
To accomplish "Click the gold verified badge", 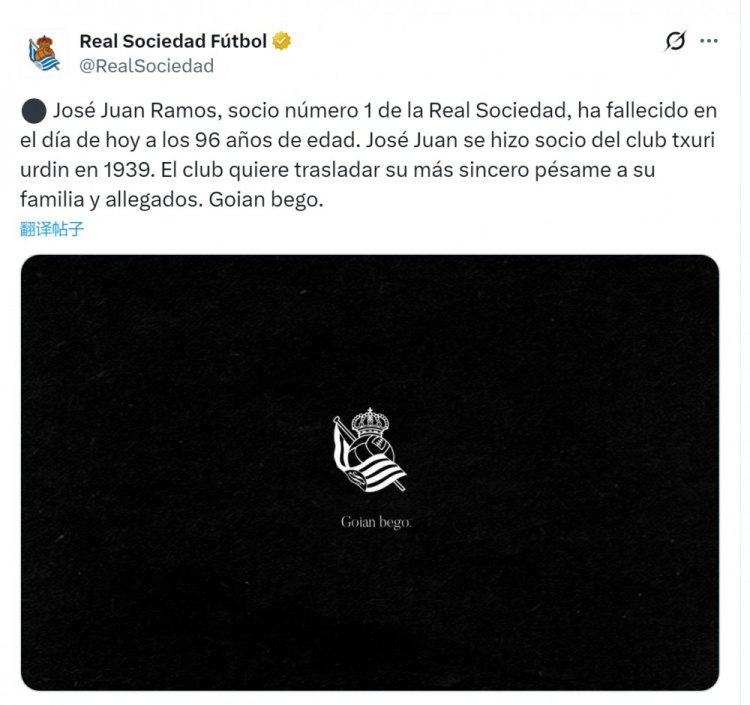I will (282, 41).
